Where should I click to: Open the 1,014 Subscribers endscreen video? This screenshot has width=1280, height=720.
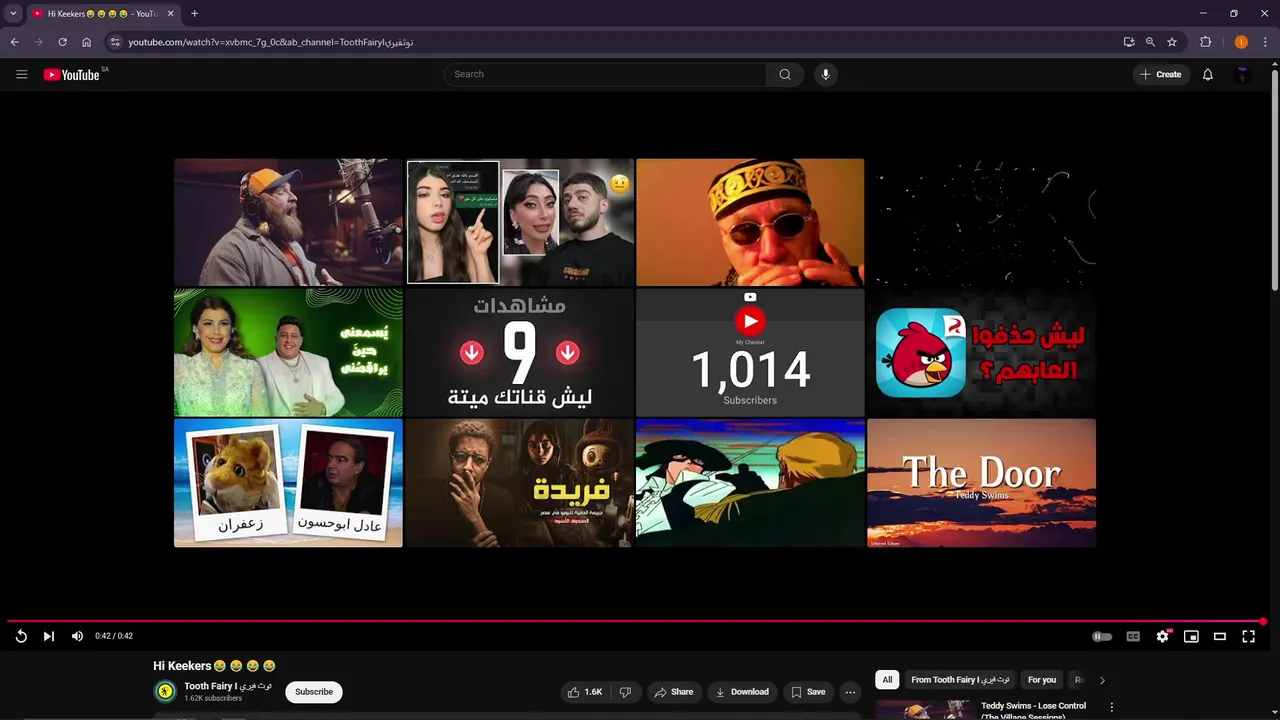click(750, 353)
